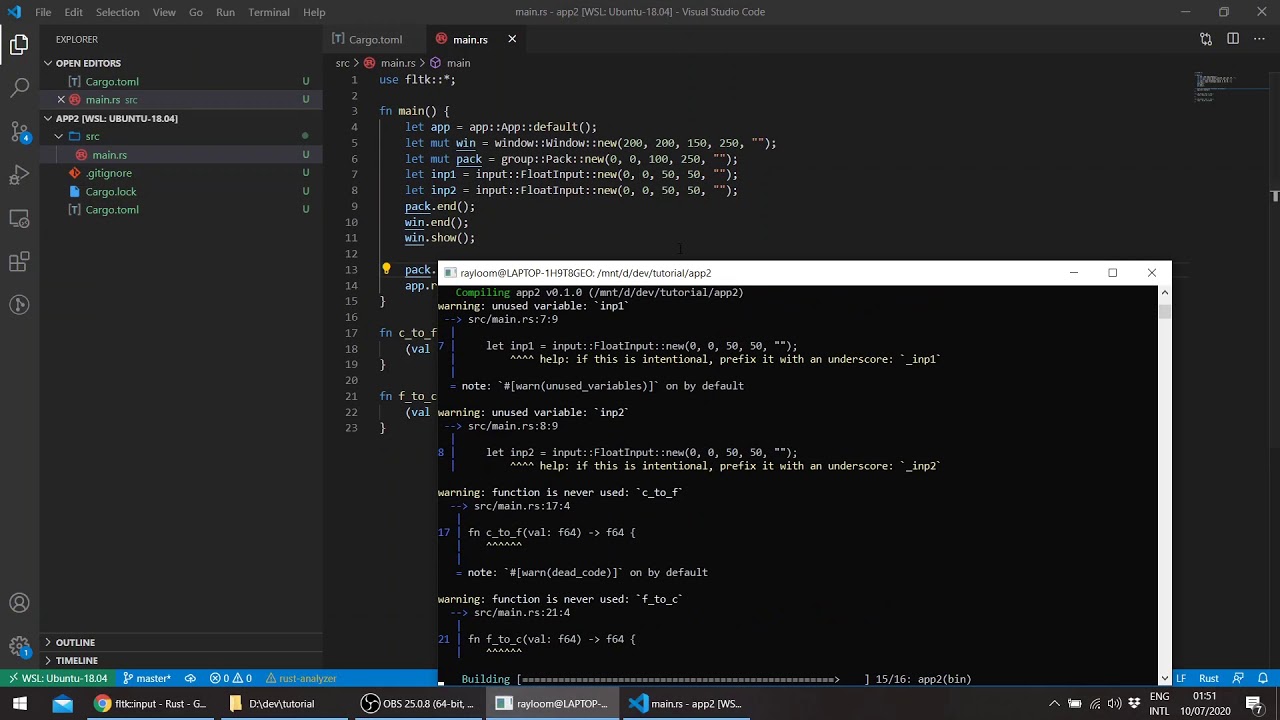Open Cargo.toml in APP2 folder tree
The image size is (1280, 720).
click(x=180, y=209)
